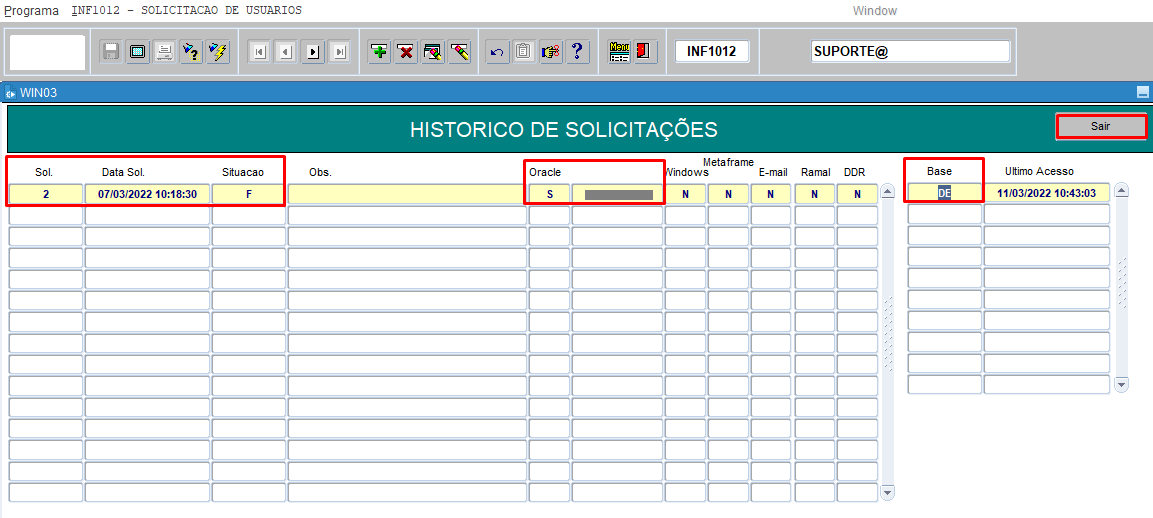Delete the record with the red X
Viewport: 1153px width, 518px height.
[406, 52]
